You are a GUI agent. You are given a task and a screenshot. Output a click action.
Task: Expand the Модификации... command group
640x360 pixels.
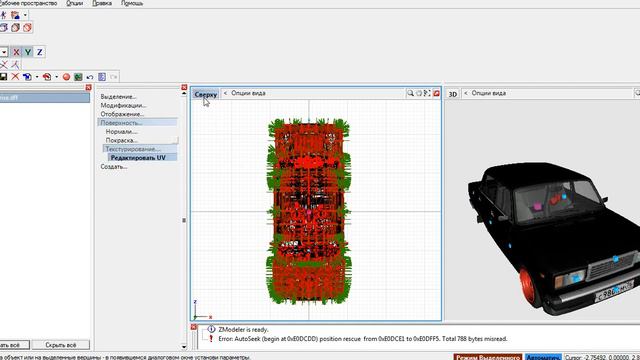(123, 105)
